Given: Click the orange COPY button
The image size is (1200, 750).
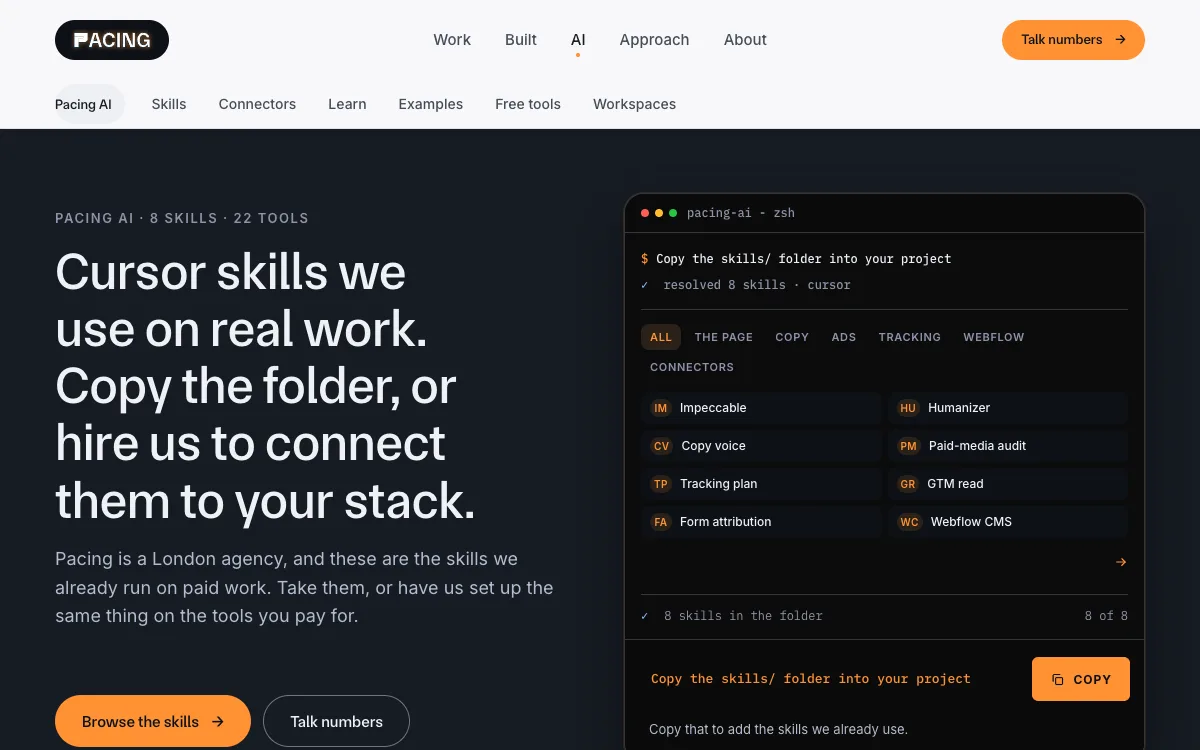Looking at the screenshot, I should point(1081,679).
